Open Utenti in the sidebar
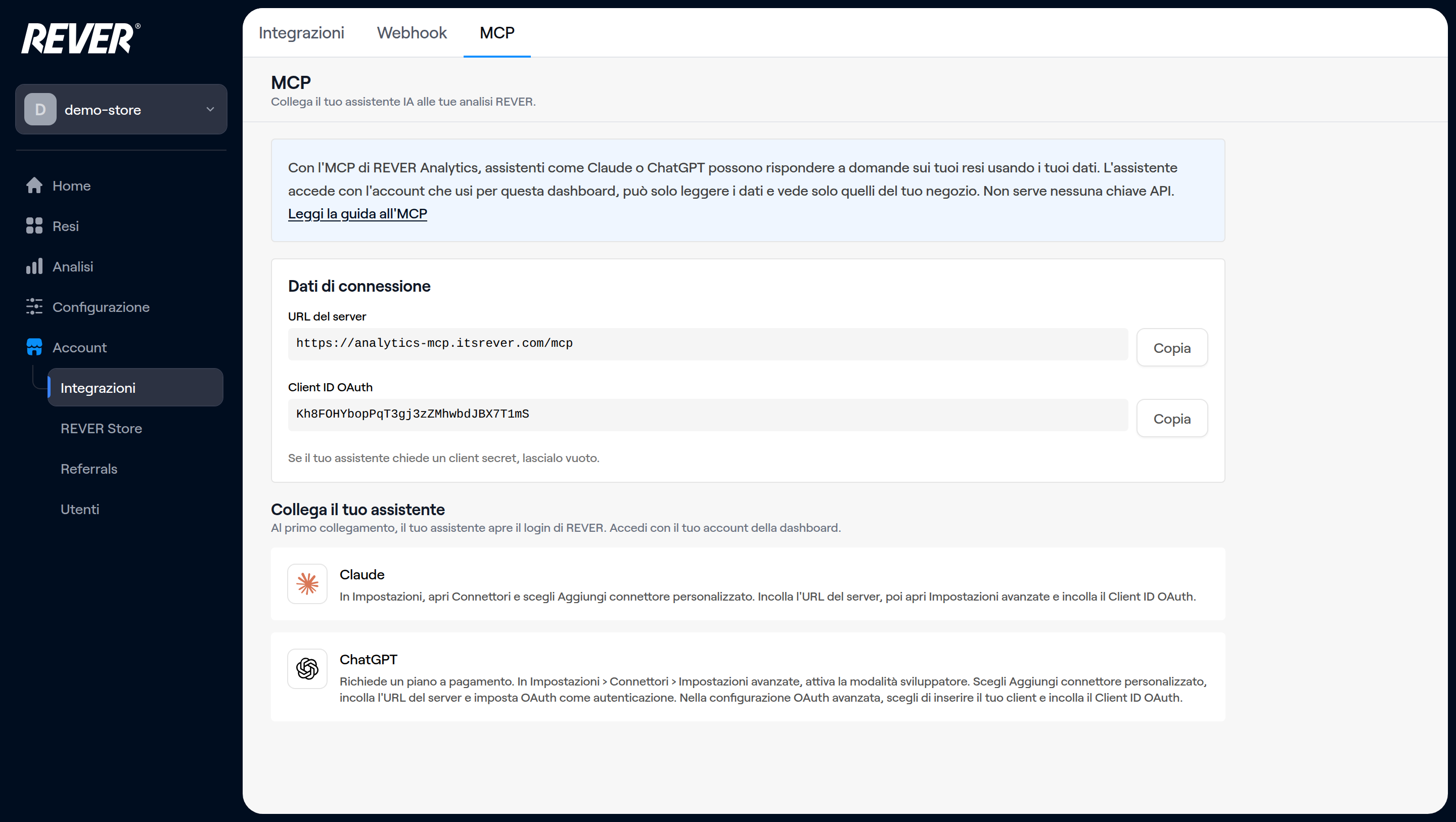This screenshot has height=822, width=1456. point(80,510)
